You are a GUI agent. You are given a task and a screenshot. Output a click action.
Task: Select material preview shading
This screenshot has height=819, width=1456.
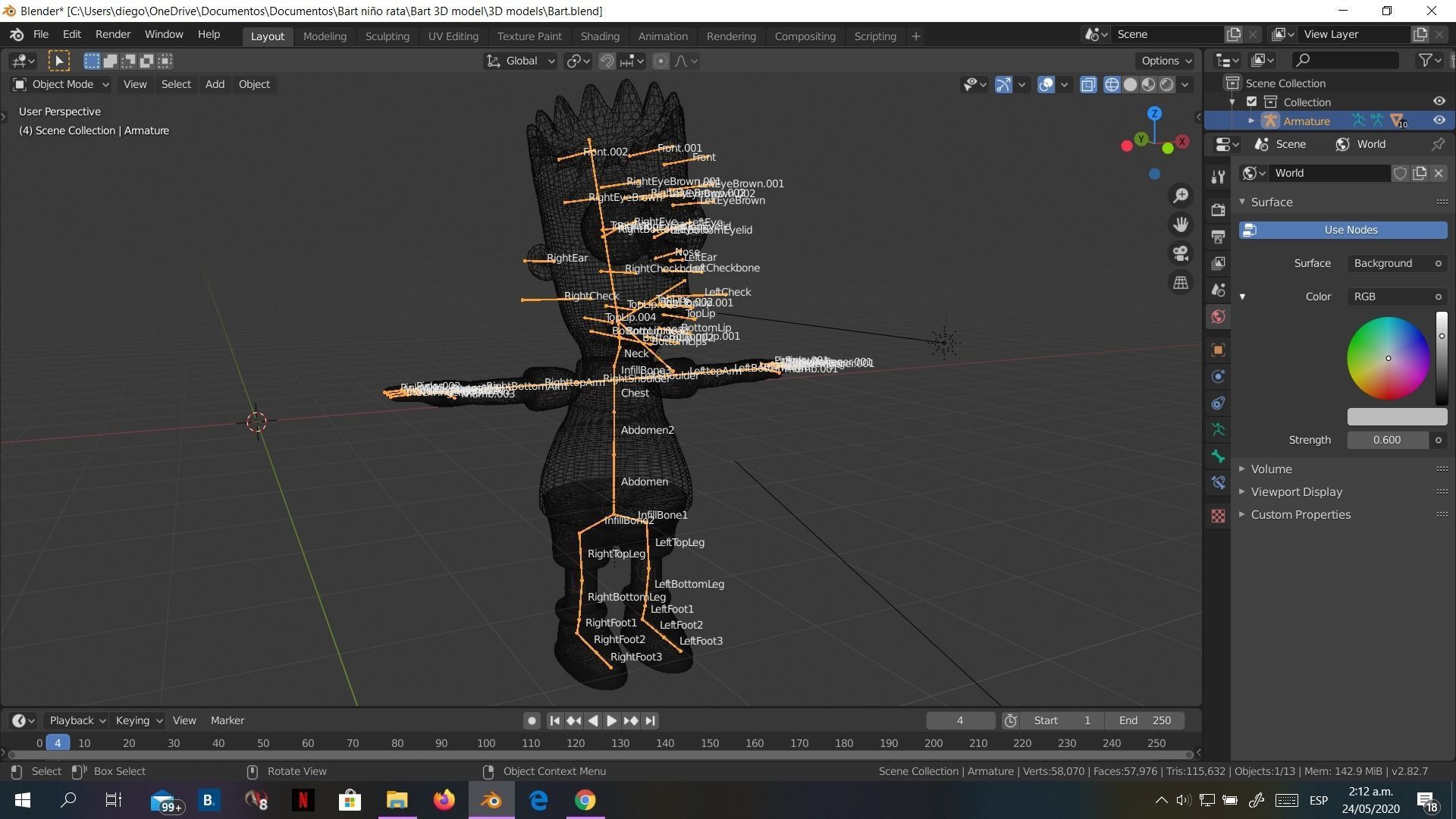pos(1148,84)
